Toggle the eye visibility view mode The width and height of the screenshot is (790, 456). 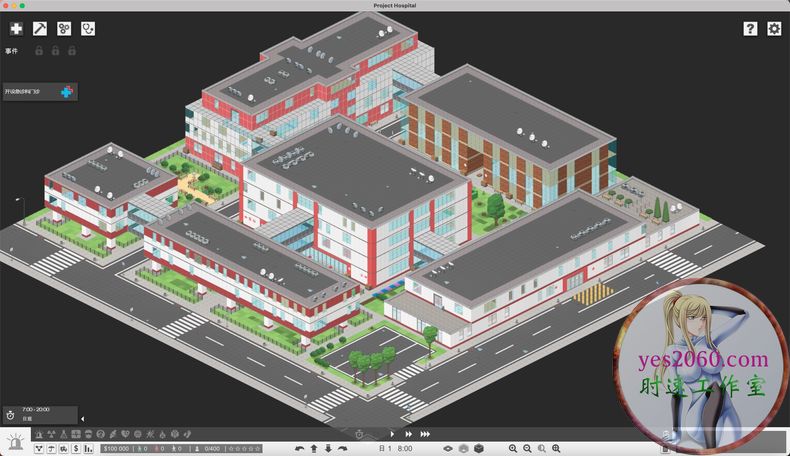click(449, 448)
